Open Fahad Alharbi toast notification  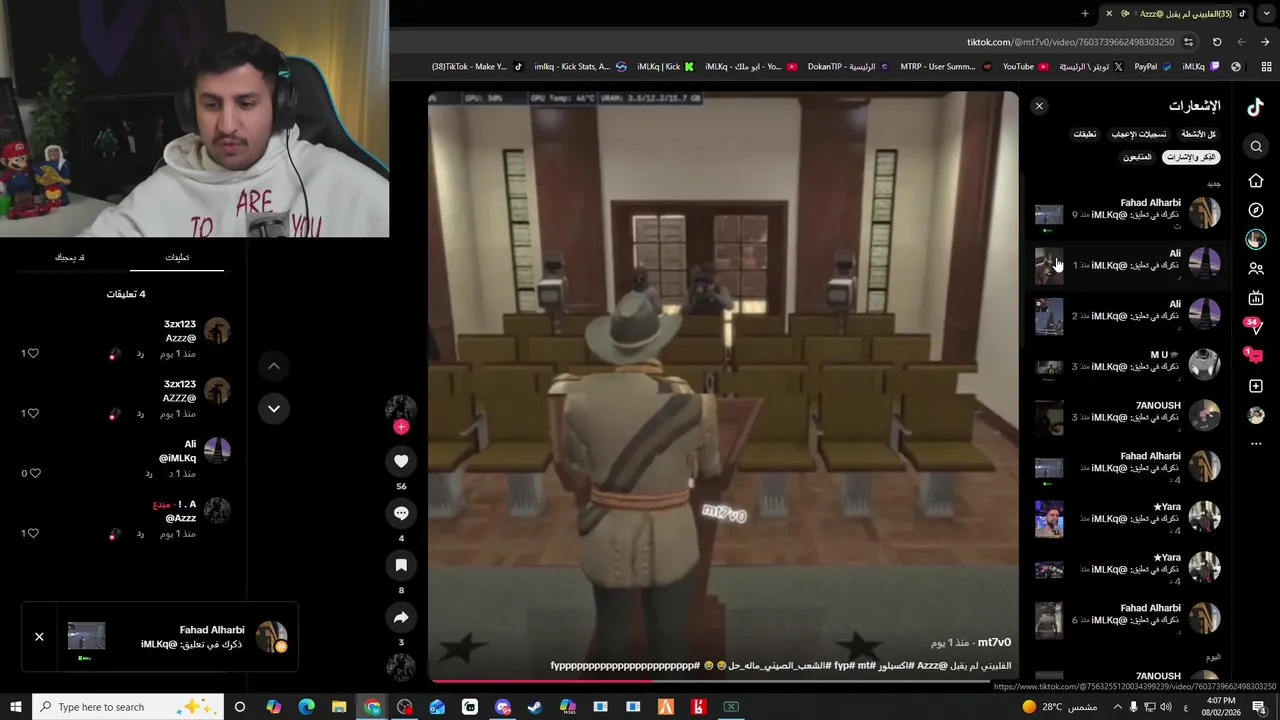[178, 637]
